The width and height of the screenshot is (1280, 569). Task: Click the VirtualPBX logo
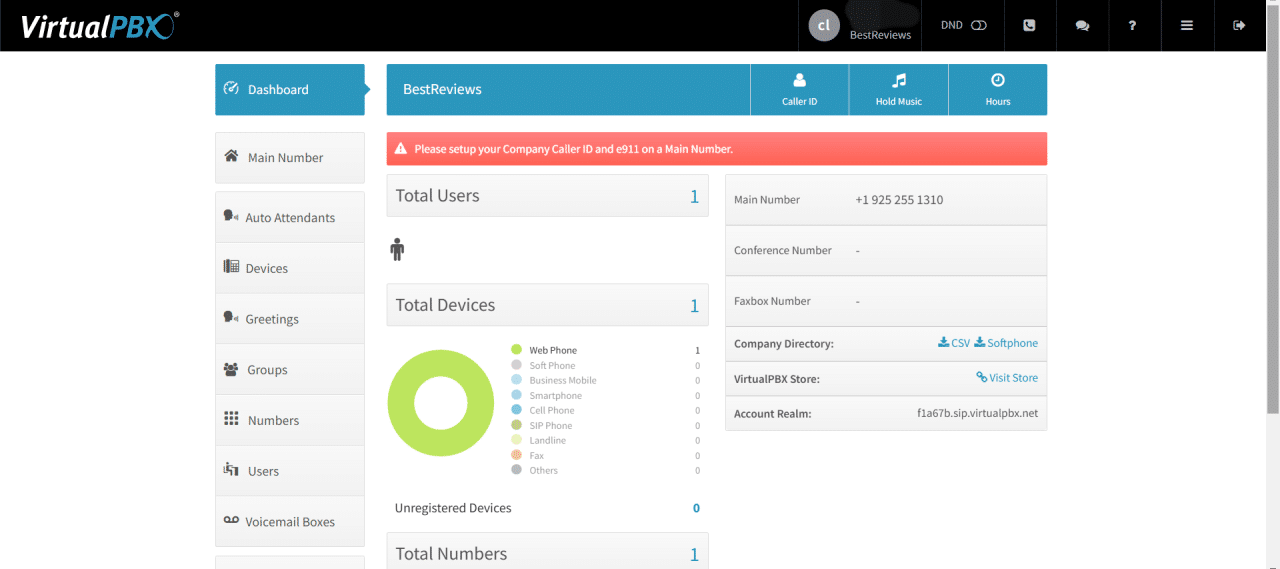100,25
